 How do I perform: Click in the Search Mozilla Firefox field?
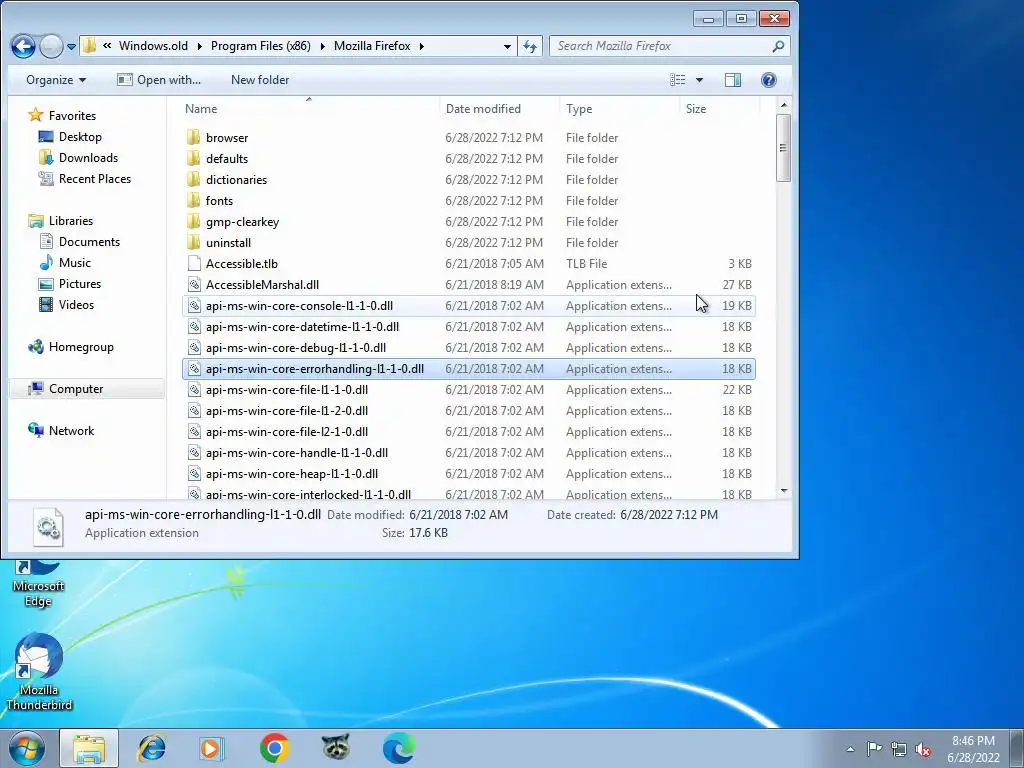coord(669,46)
